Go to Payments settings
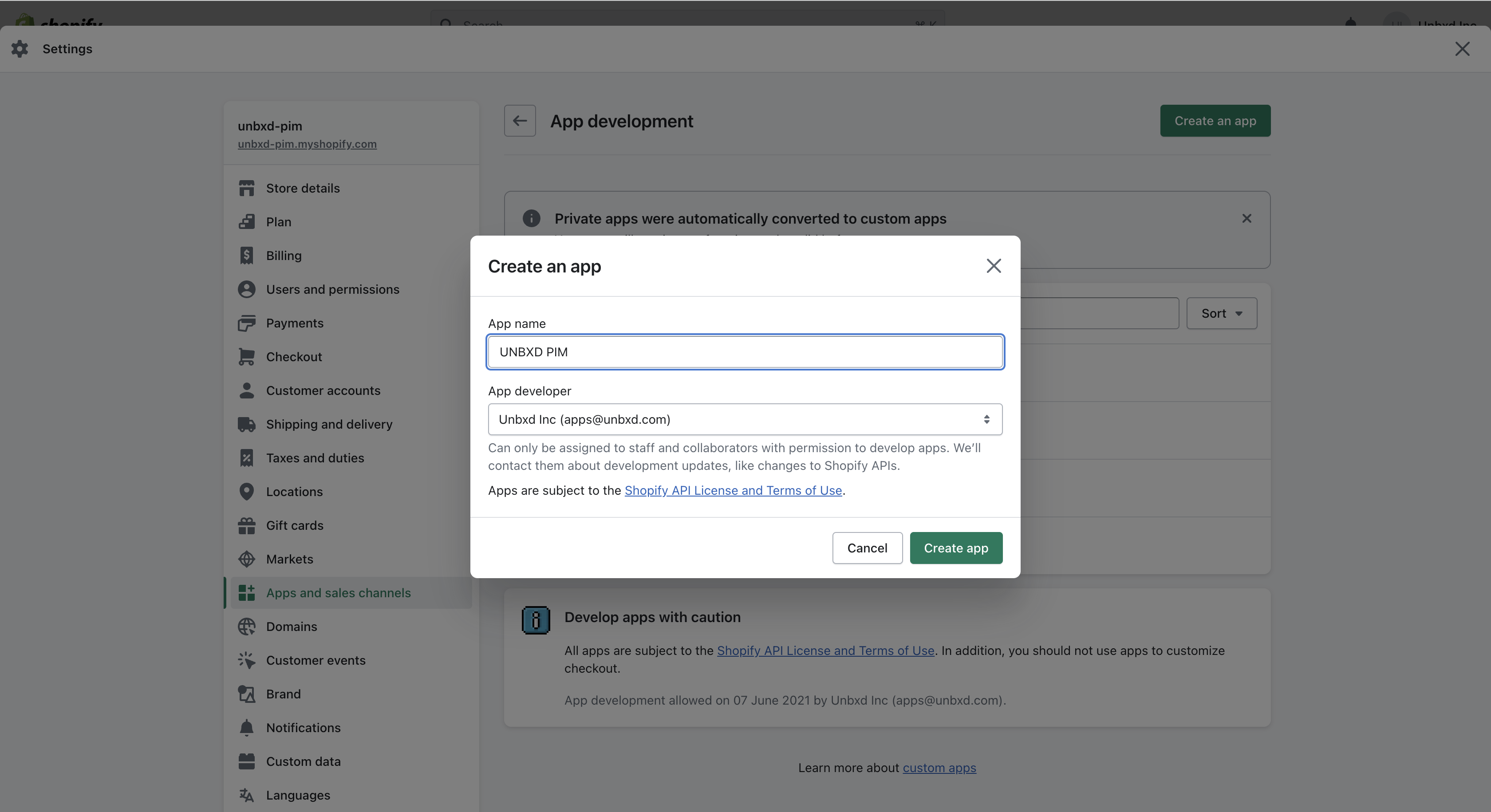Viewport: 1491px width, 812px height. pos(351,323)
